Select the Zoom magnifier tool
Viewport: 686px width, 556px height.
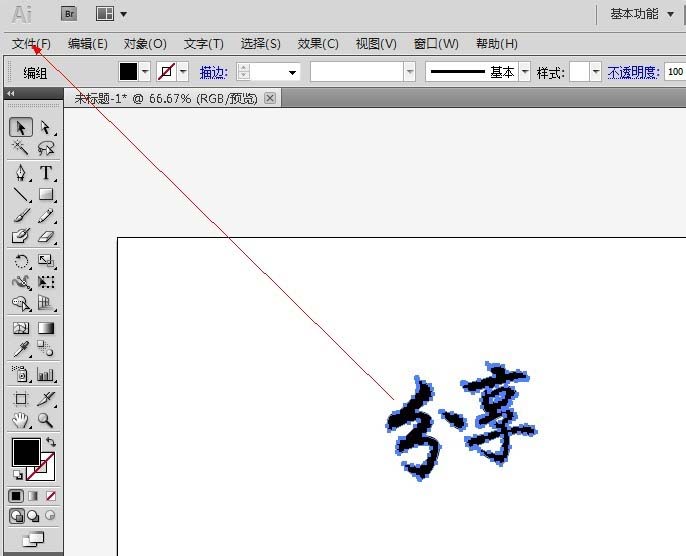coord(45,421)
